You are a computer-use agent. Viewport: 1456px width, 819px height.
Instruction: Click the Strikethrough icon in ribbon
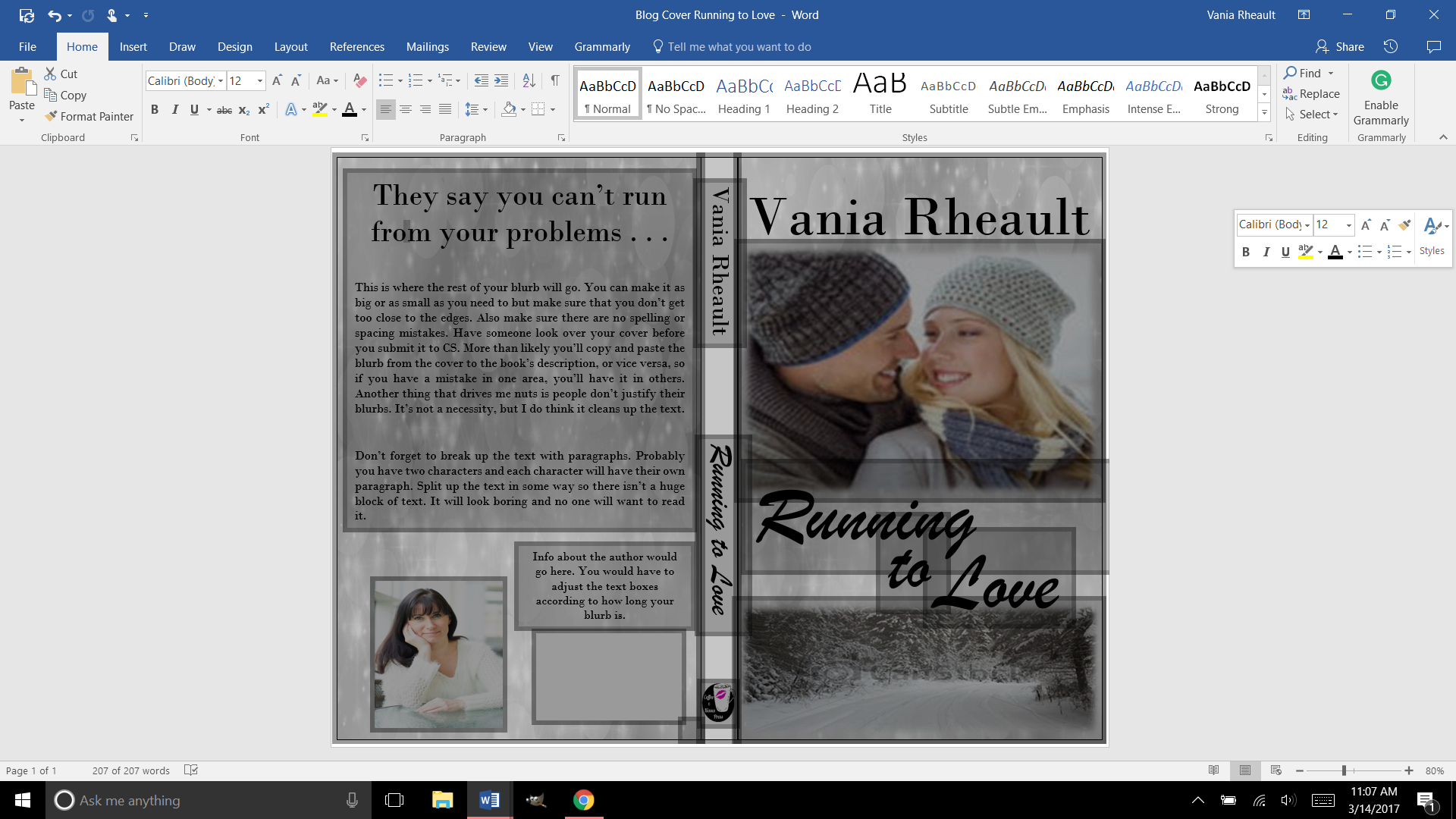pyautogui.click(x=224, y=110)
